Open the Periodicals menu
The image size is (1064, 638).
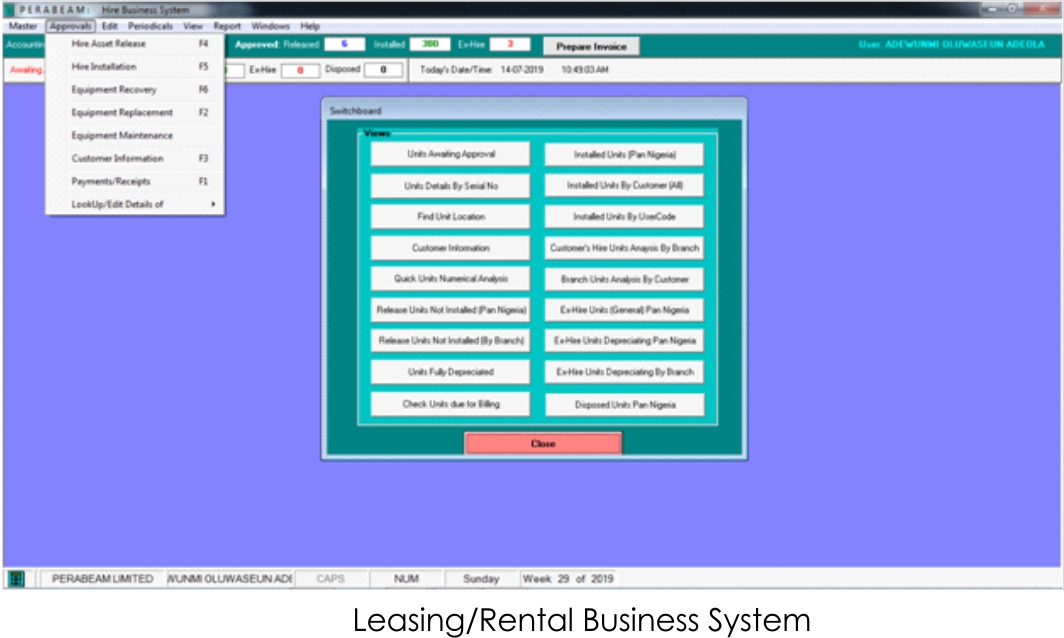[151, 26]
